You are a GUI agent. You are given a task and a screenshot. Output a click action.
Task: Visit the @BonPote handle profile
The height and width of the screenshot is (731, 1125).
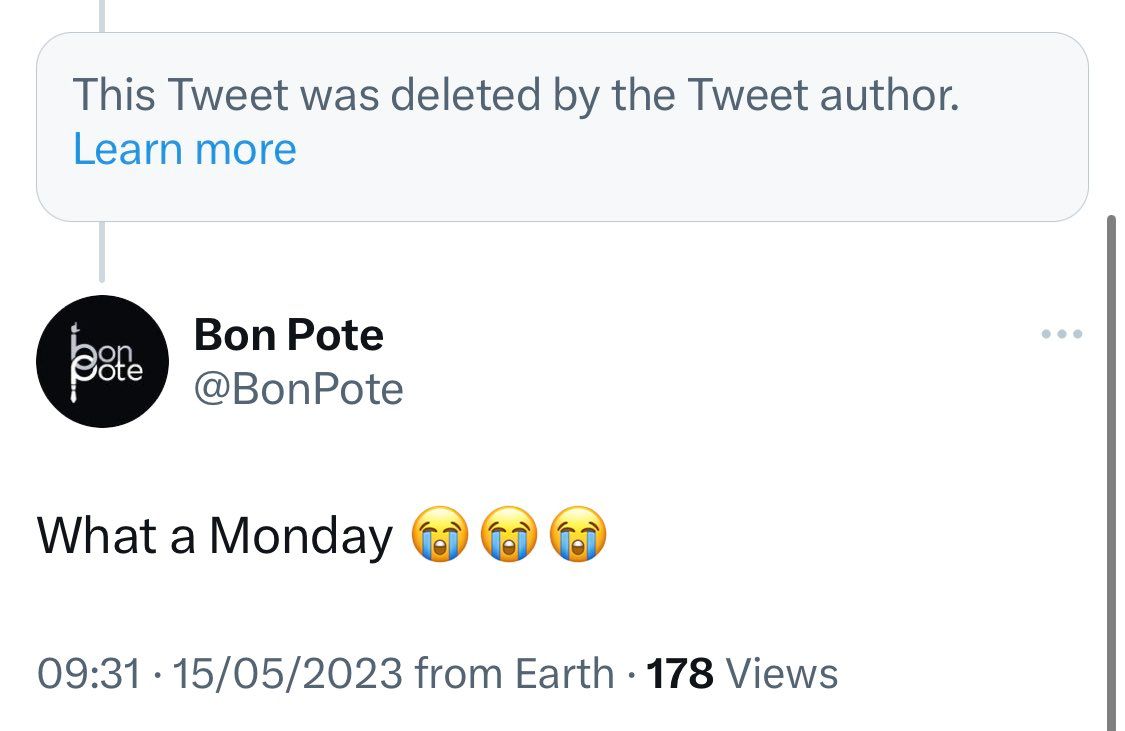298,390
